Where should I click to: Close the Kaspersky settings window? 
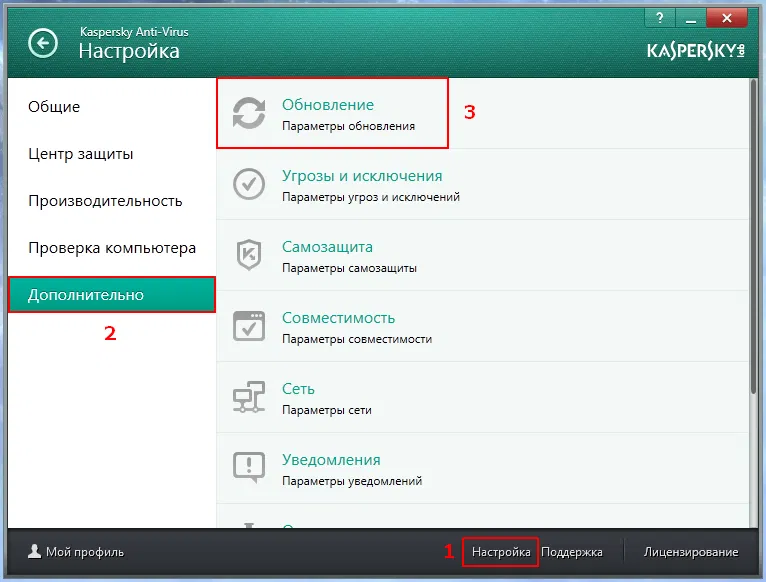[726, 19]
